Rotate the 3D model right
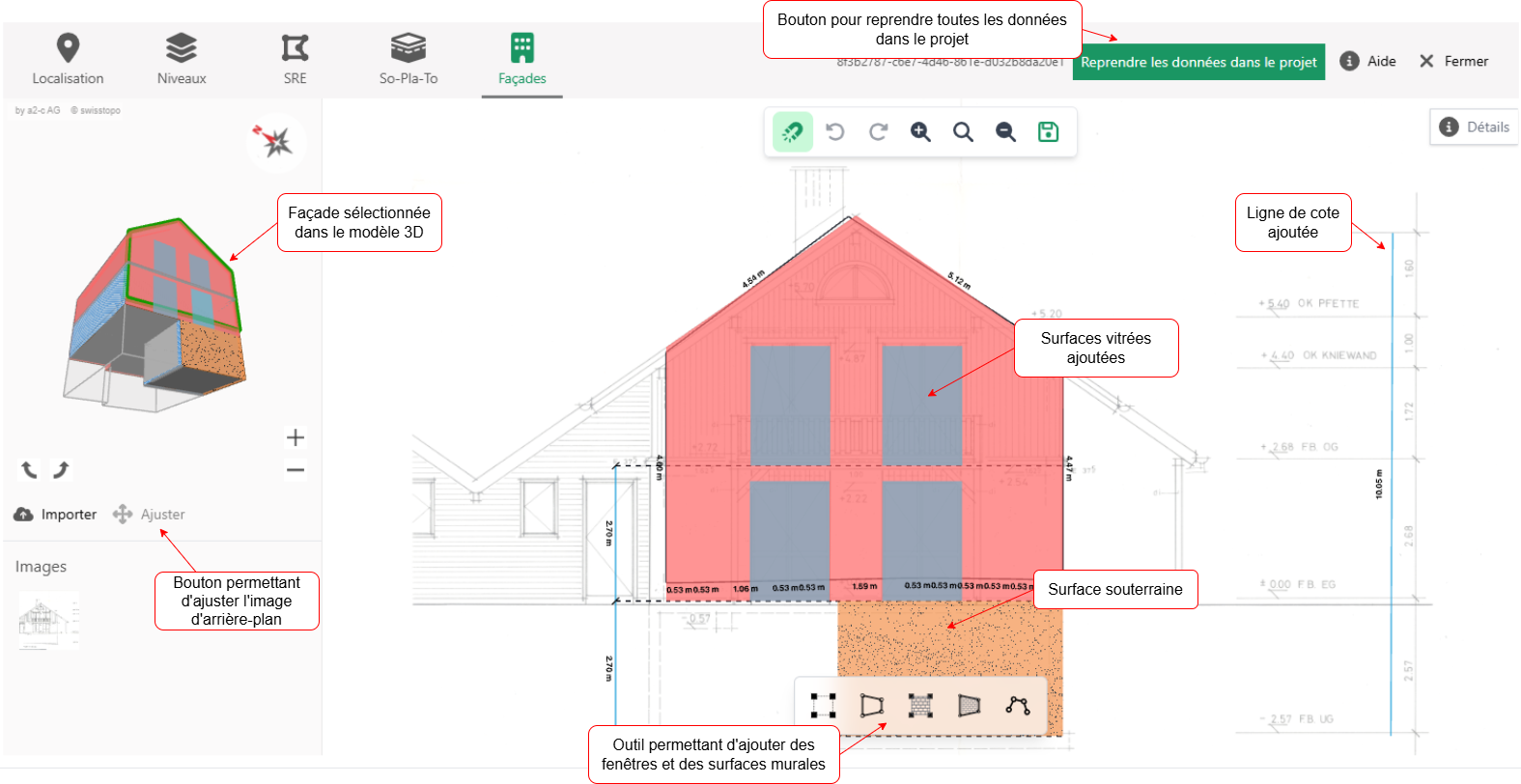1521x784 pixels. coord(61,469)
